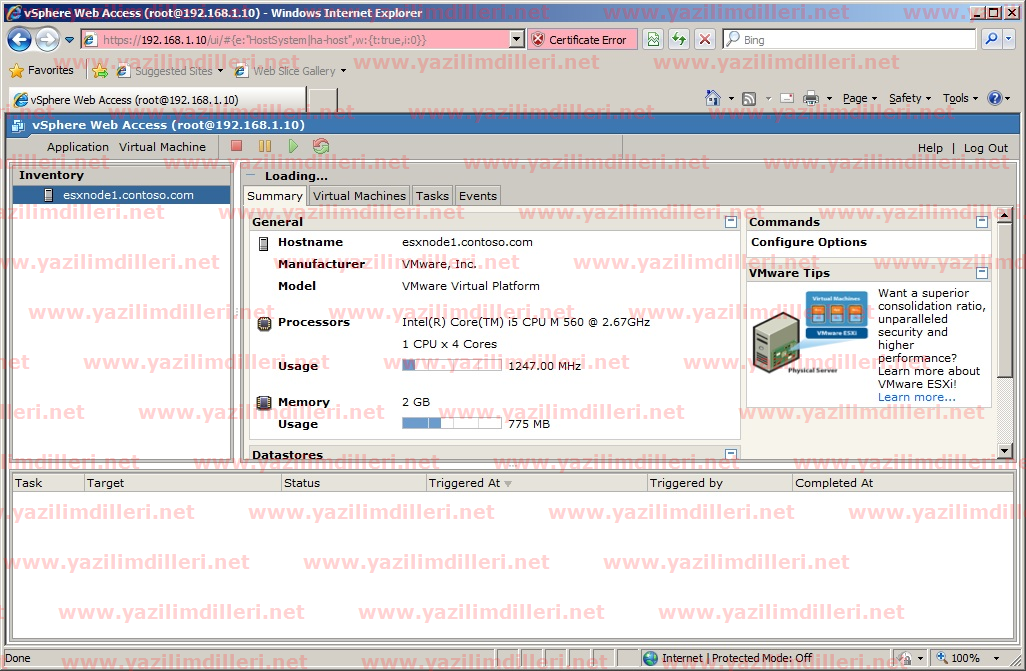Open the Events tab
1026x671 pixels.
(478, 196)
